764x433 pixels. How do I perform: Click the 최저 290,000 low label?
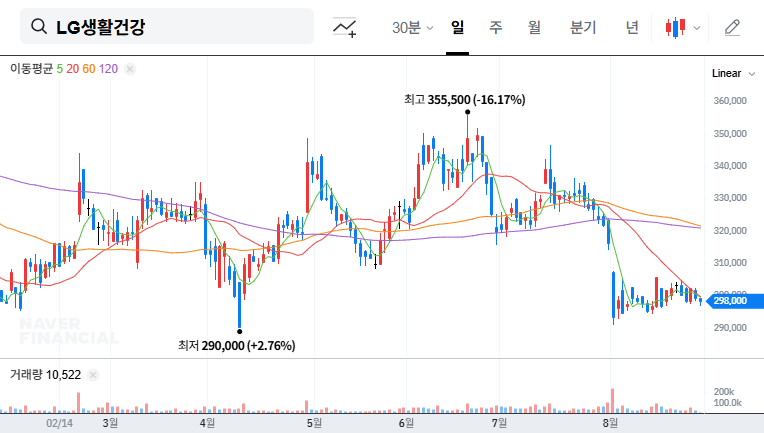click(236, 346)
